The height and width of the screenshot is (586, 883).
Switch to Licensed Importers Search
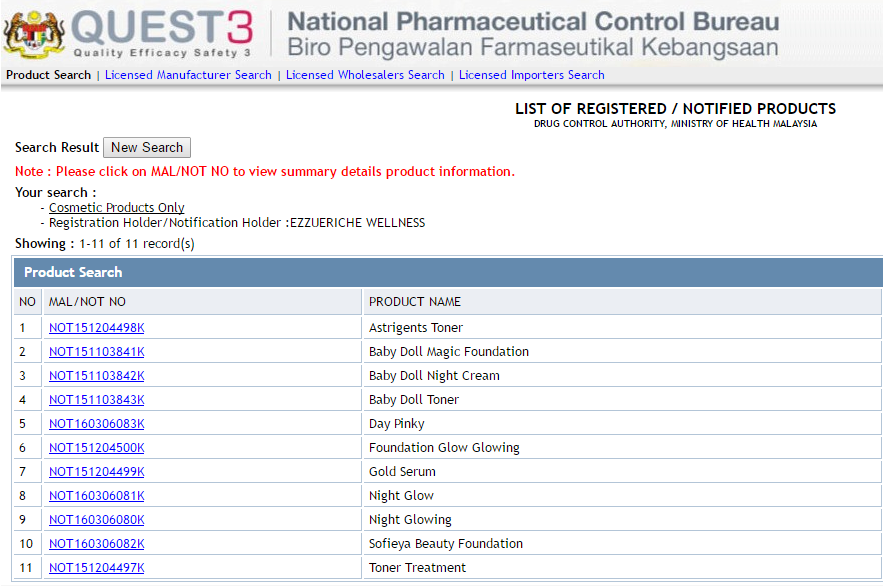pos(531,75)
